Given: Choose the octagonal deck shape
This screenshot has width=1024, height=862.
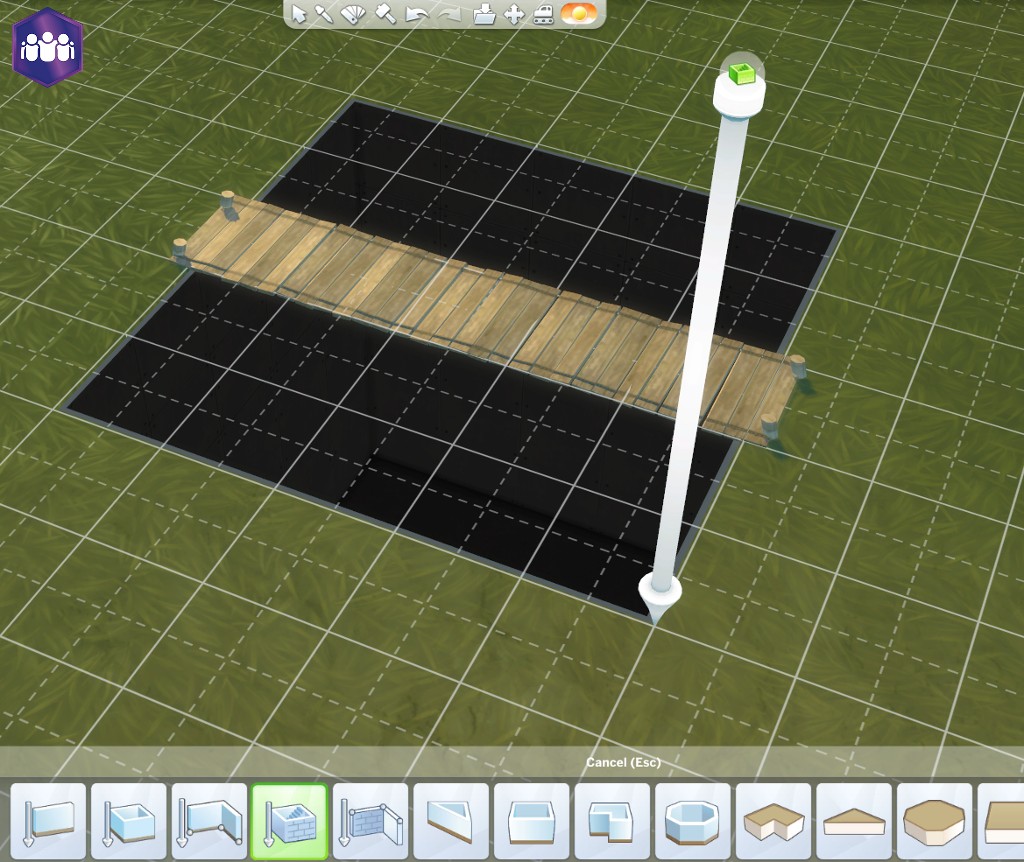Looking at the screenshot, I should pyautogui.click(x=935, y=822).
